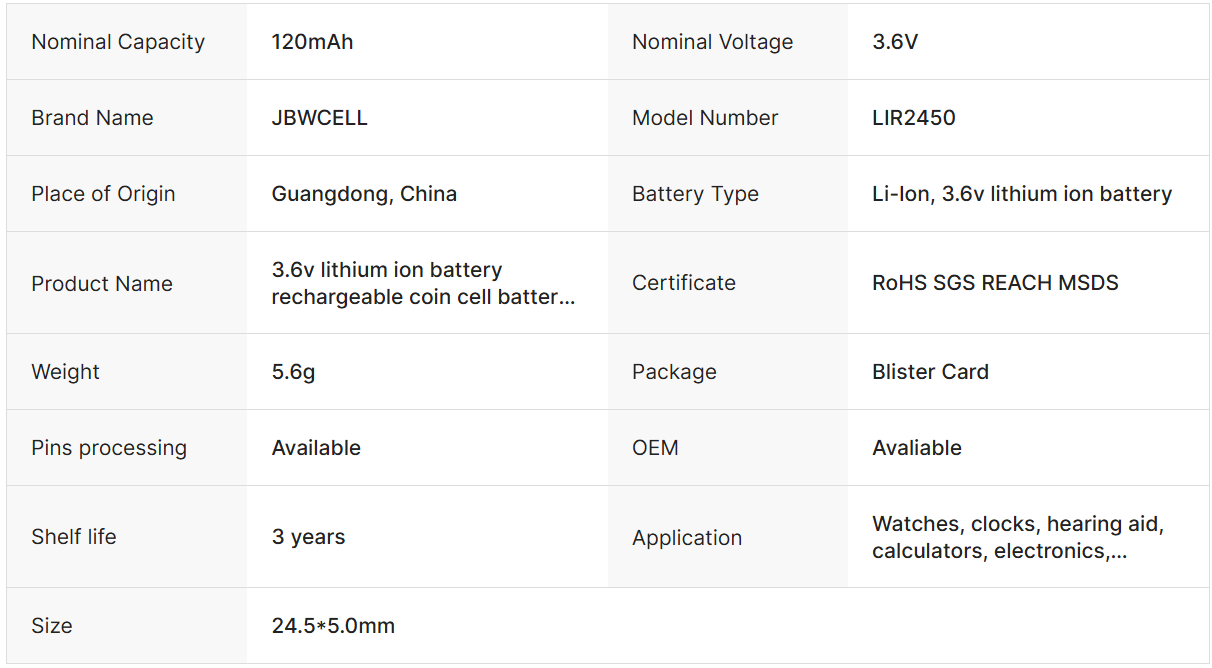The width and height of the screenshot is (1212, 668).
Task: Select the Guangdong, China origin value
Action: [364, 194]
